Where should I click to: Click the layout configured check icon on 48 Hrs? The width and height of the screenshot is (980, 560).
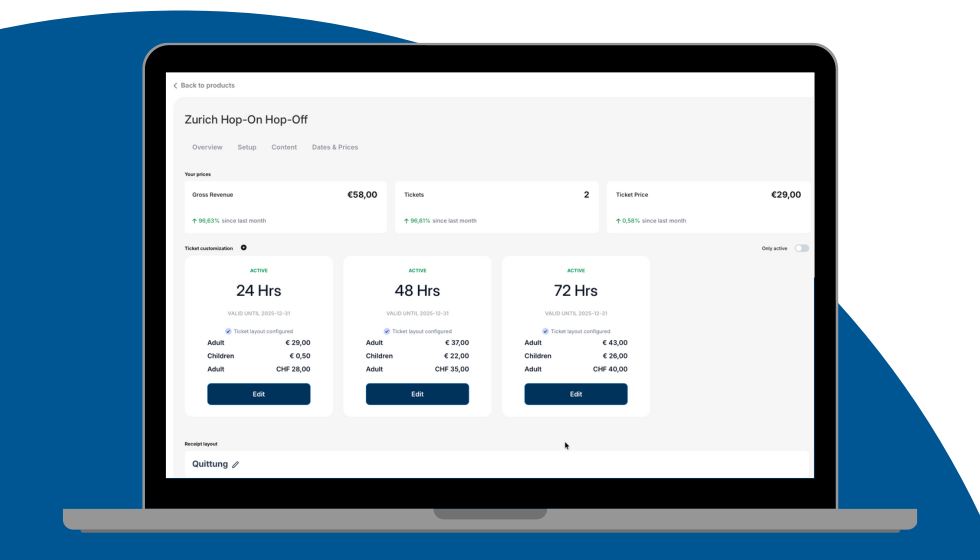[387, 331]
